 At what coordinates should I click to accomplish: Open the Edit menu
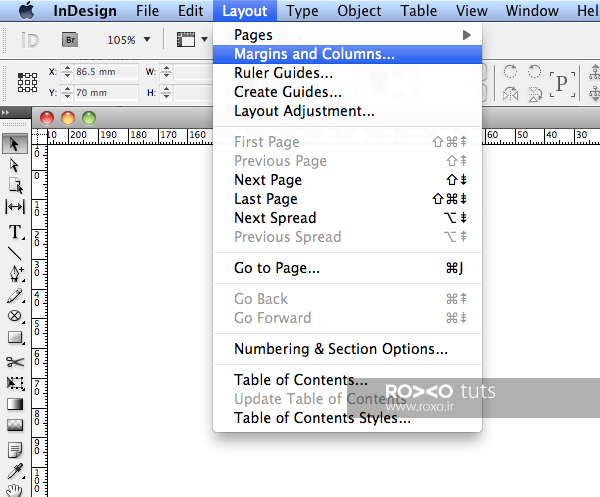(x=191, y=11)
